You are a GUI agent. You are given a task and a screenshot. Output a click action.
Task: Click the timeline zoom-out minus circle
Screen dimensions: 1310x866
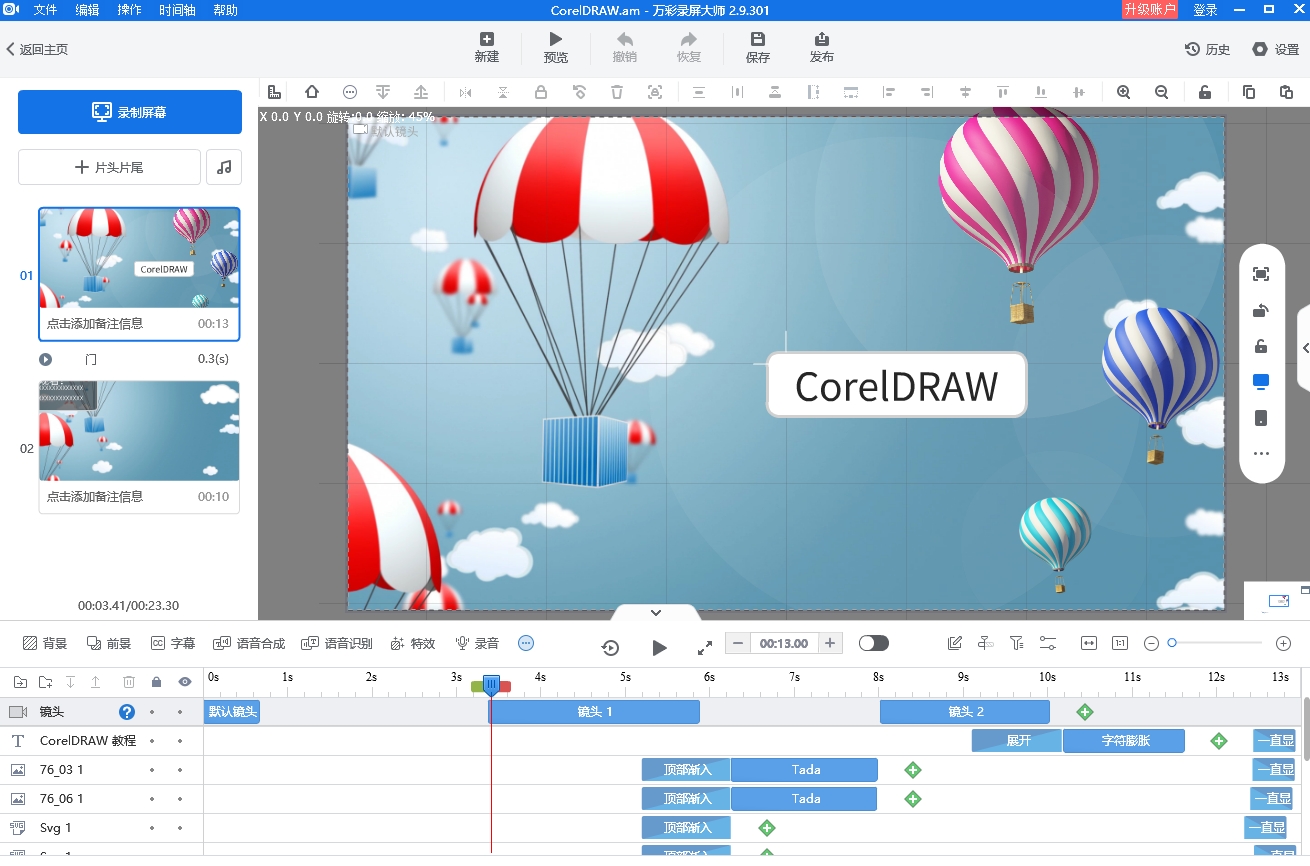tap(1151, 643)
